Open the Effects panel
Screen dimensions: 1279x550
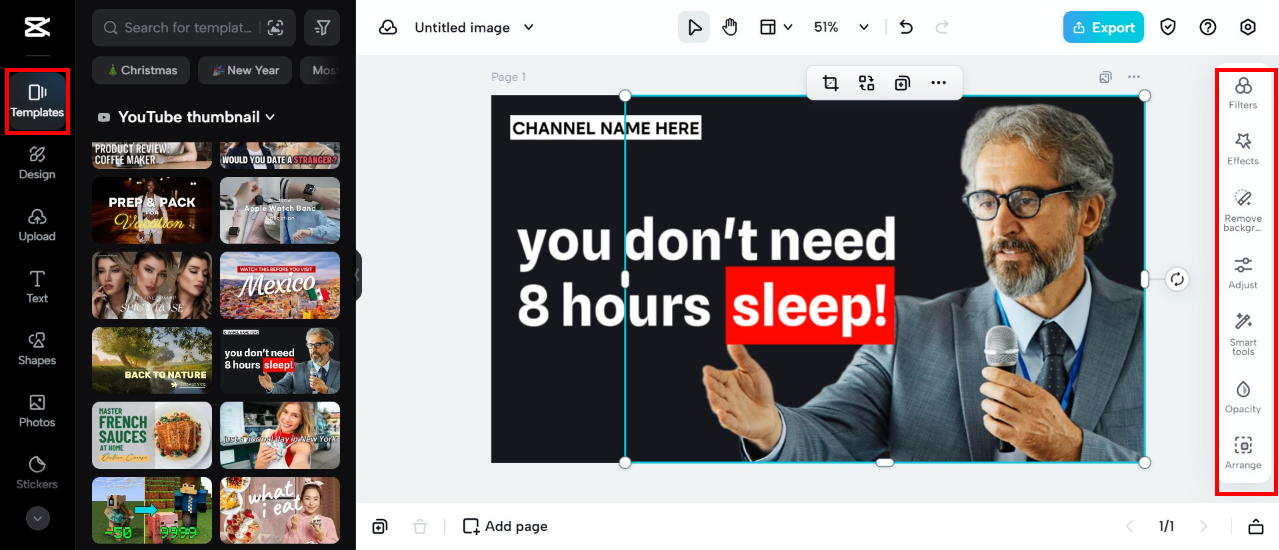pos(1243,148)
